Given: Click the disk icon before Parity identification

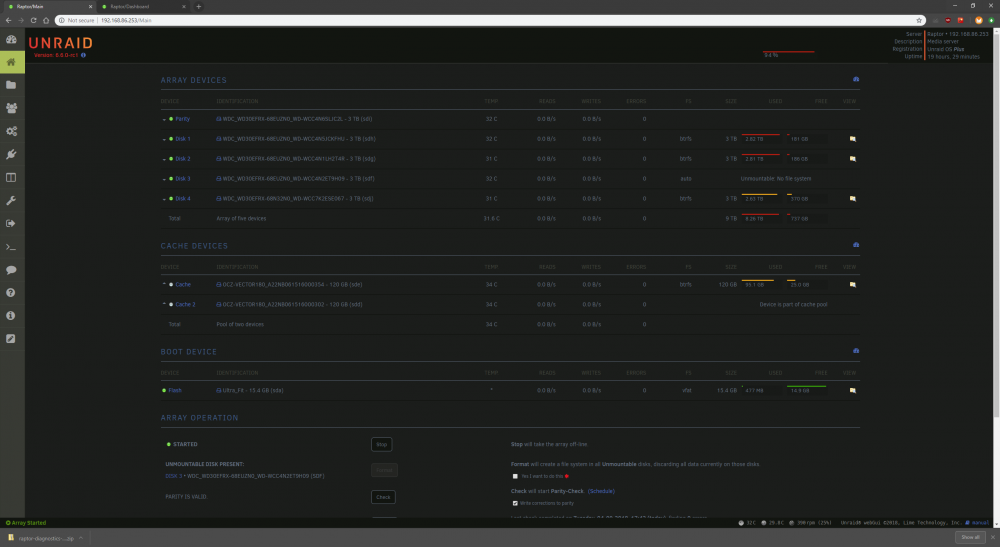Looking at the screenshot, I should tap(219, 119).
